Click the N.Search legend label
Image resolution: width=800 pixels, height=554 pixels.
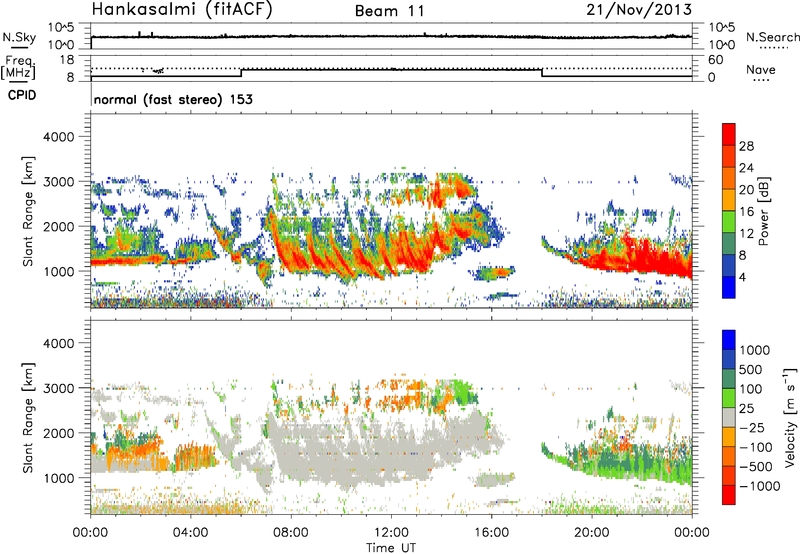tap(772, 37)
